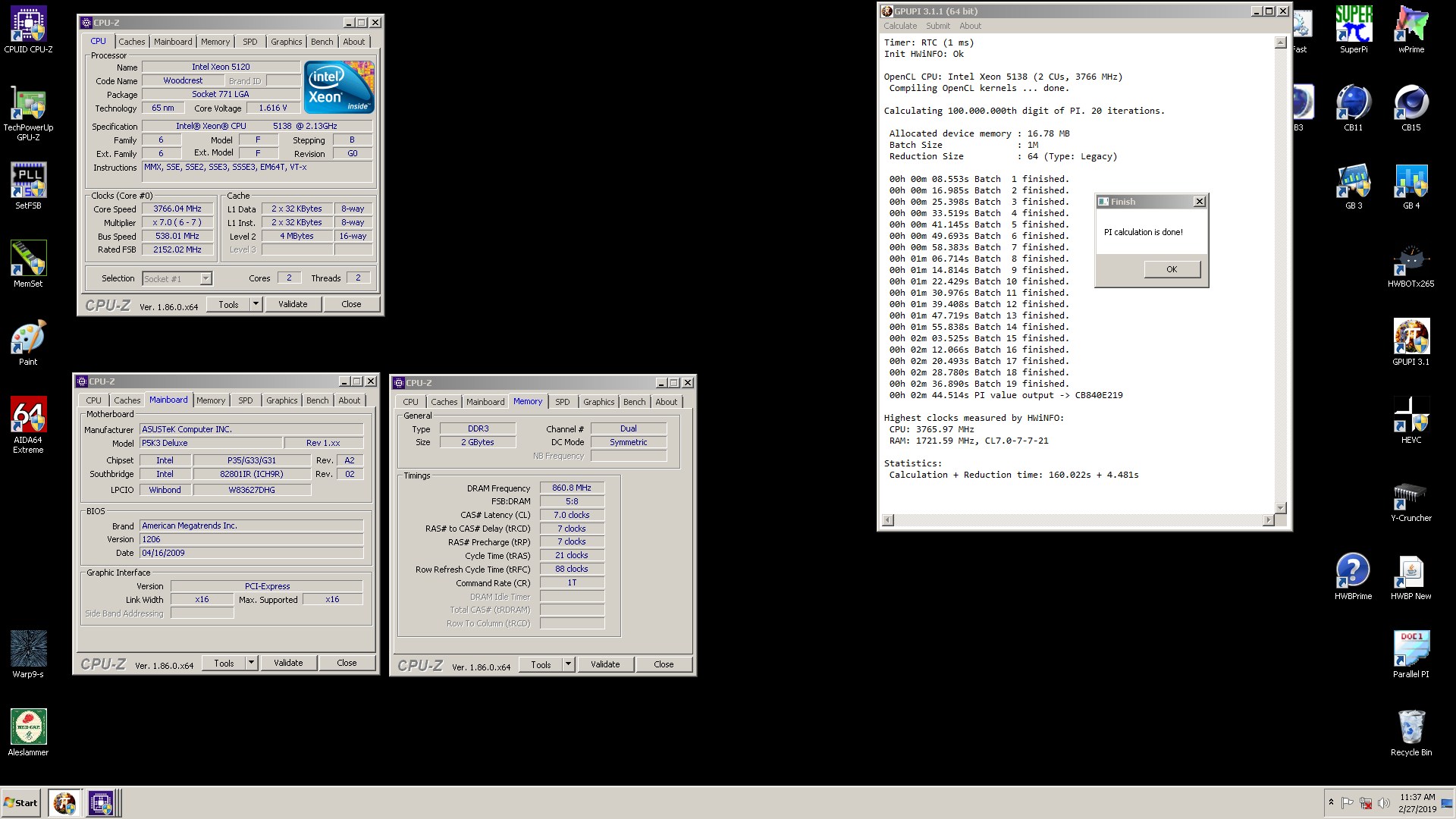Open Graphics tab in Mainboard CPU-Z window
1456x819 pixels.
coord(282,400)
